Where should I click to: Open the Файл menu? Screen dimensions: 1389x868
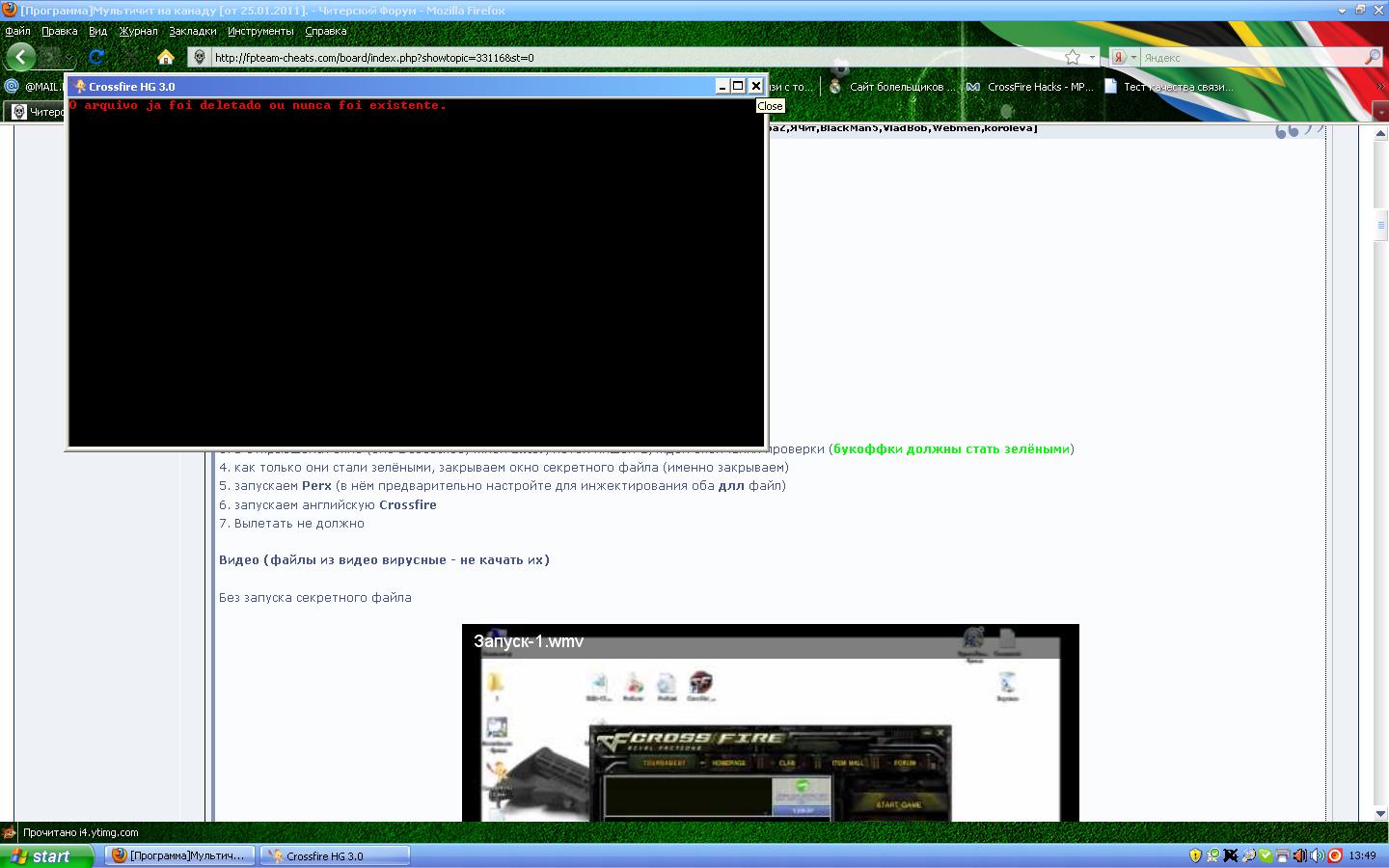click(17, 31)
